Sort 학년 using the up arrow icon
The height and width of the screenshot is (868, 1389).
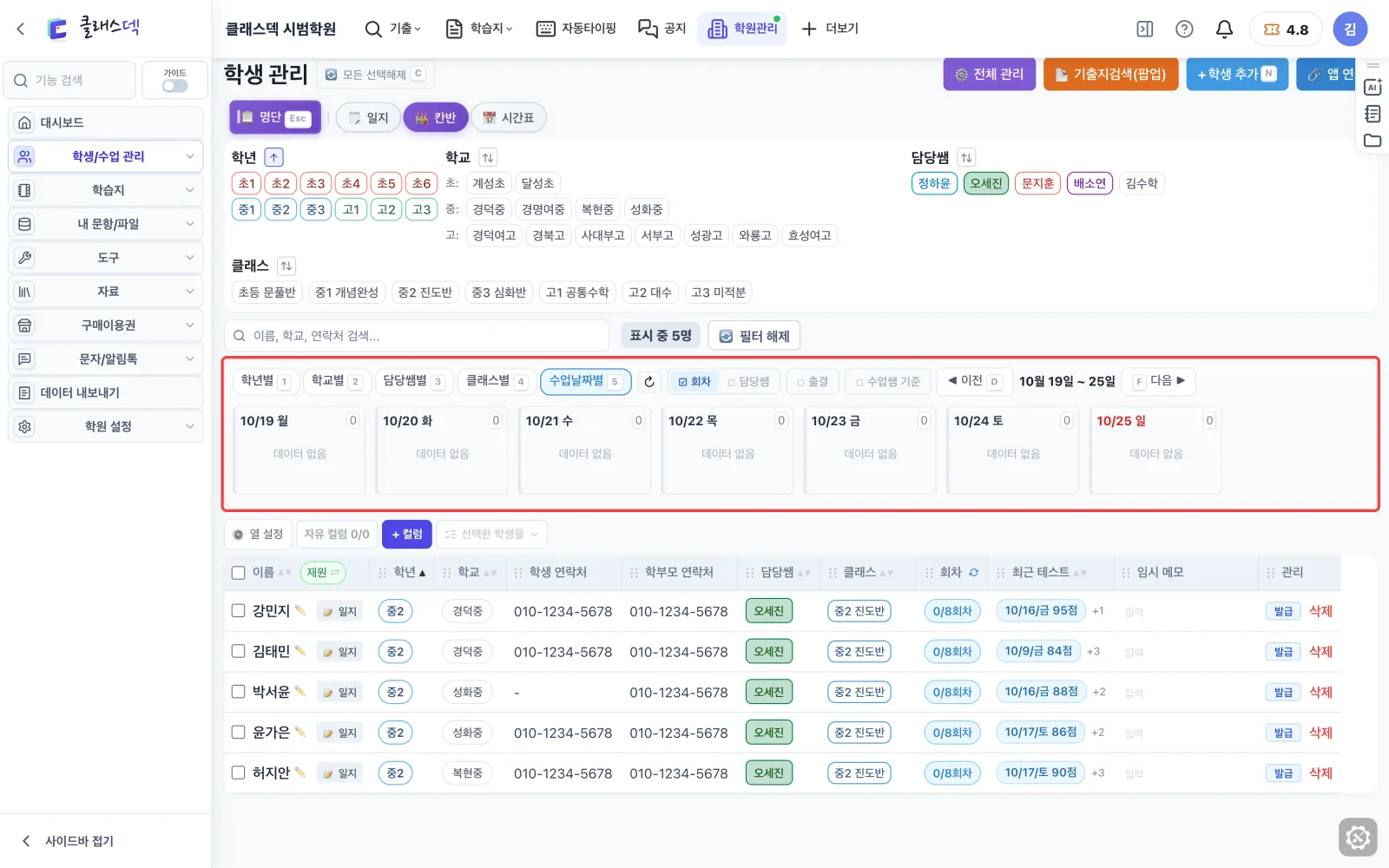274,157
